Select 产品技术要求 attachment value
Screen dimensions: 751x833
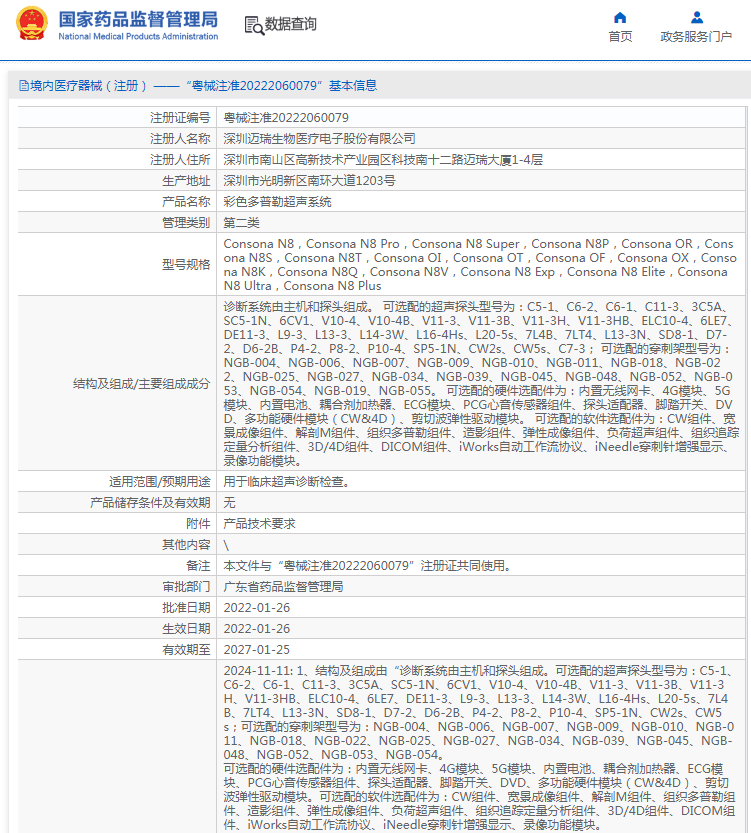259,523
